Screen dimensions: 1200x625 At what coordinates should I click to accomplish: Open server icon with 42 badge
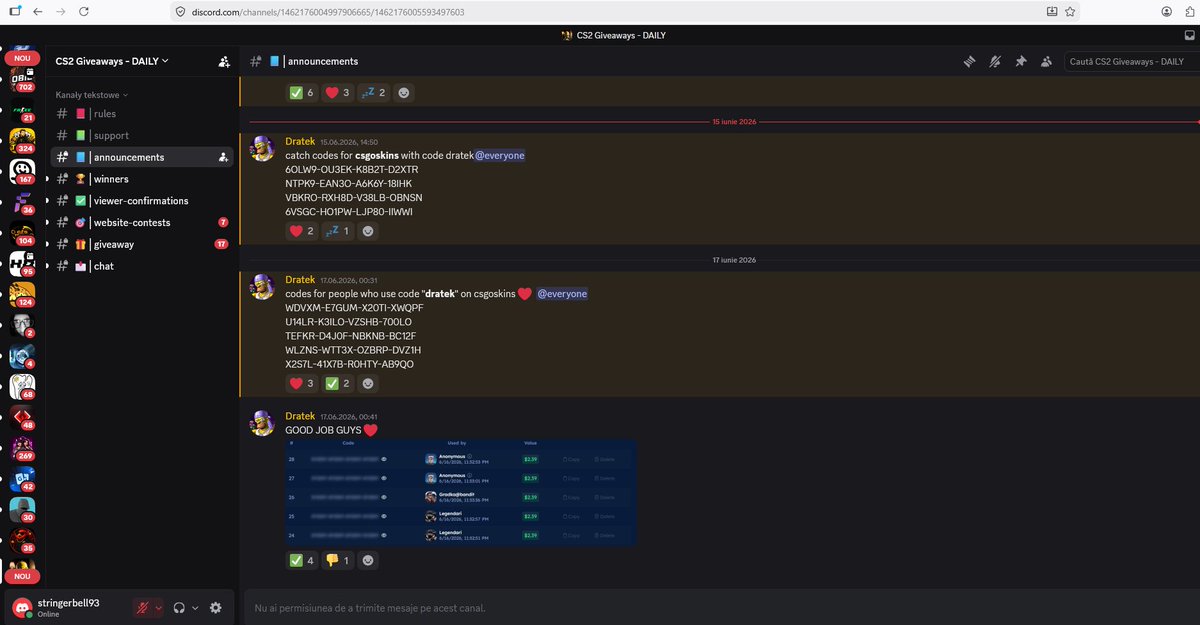coord(22,480)
